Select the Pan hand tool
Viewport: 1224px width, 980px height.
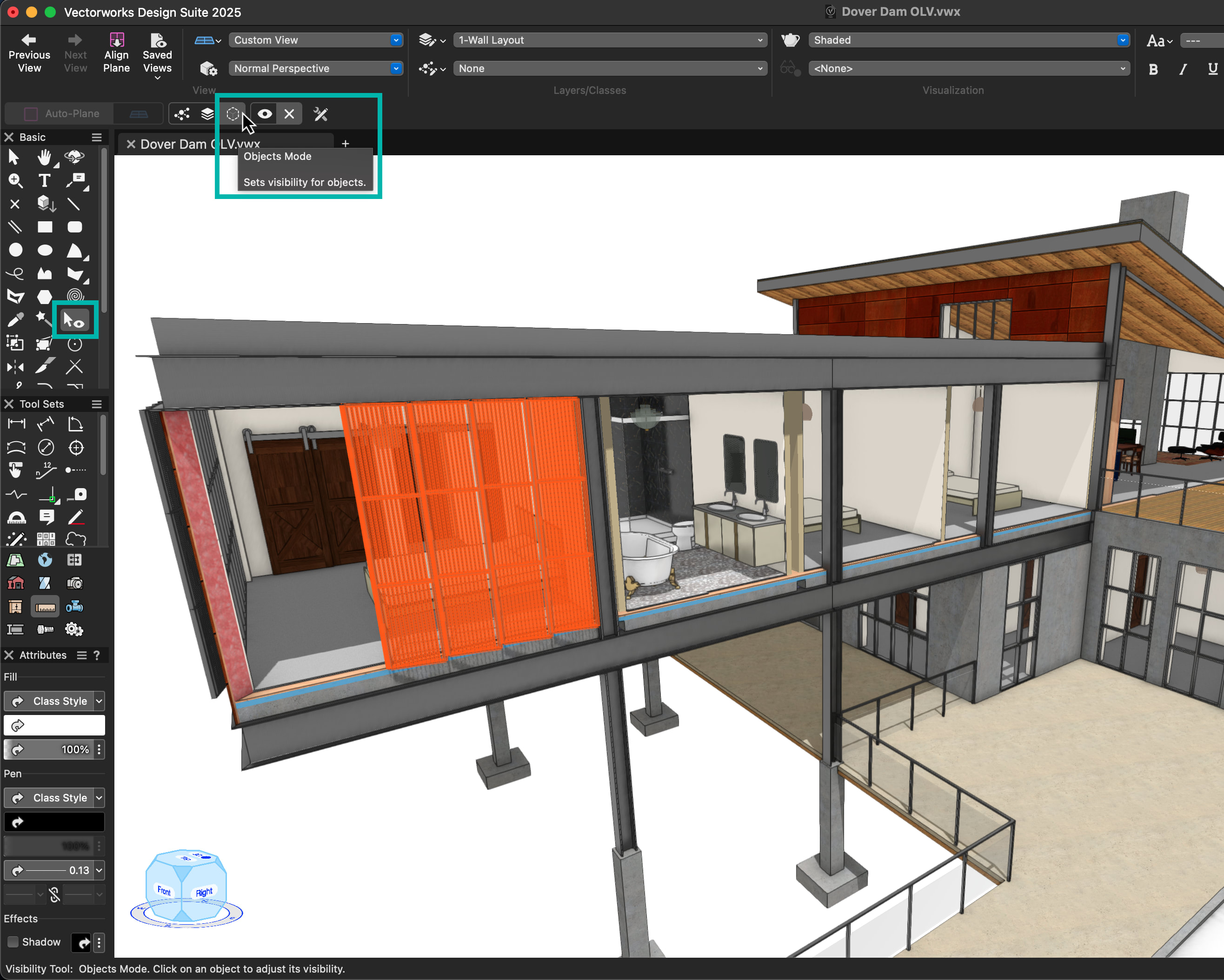(x=44, y=157)
